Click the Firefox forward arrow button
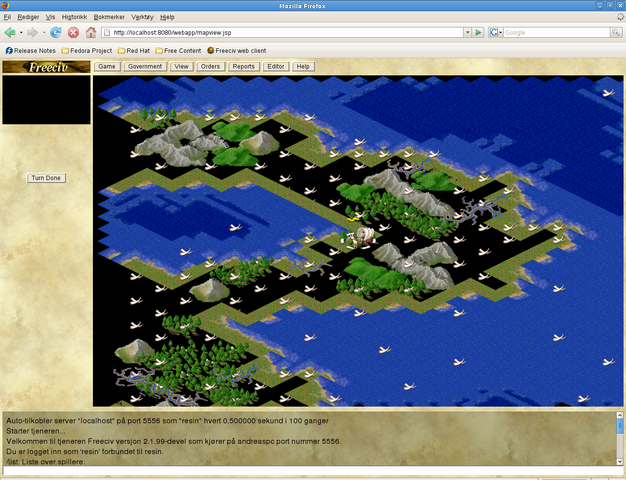 [32, 33]
